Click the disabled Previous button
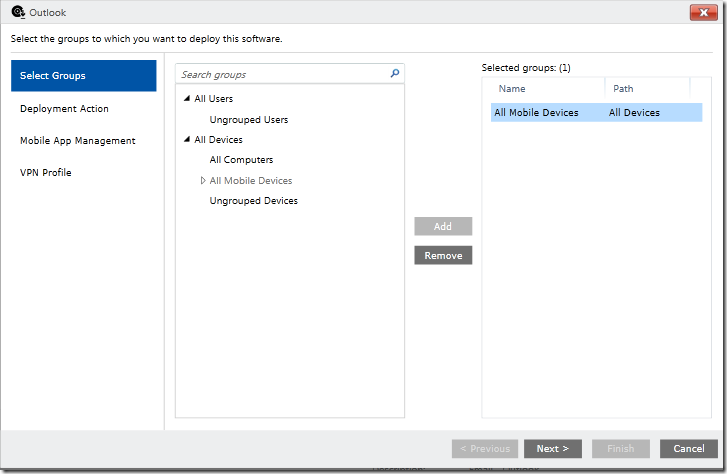Viewport: 727px width, 474px height. 485,448
